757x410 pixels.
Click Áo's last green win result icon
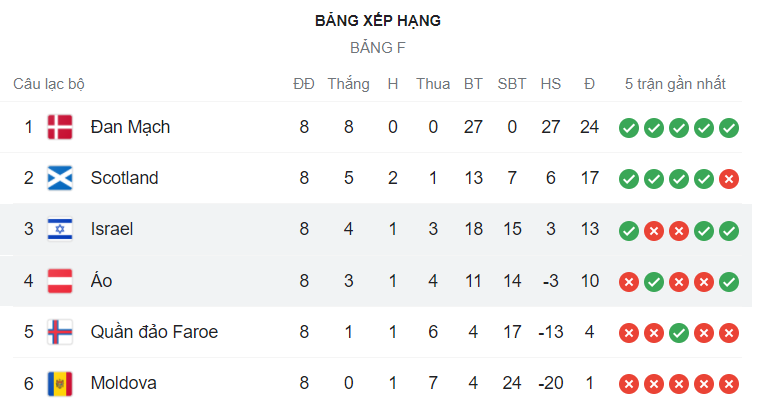coord(729,282)
